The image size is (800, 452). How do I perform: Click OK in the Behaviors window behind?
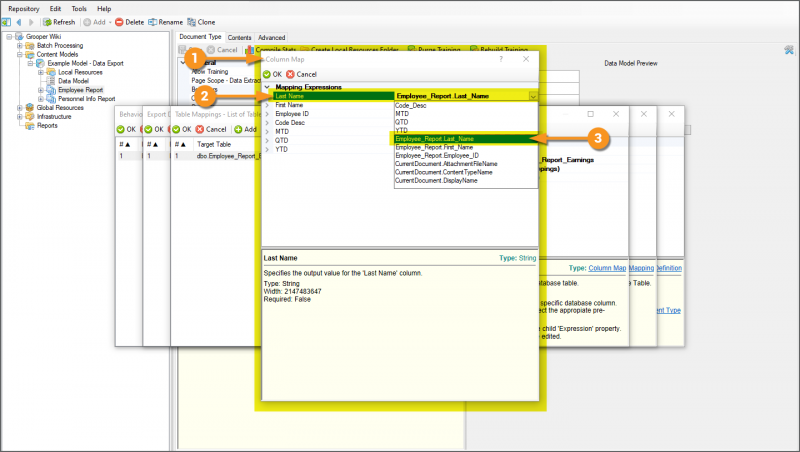coord(126,130)
